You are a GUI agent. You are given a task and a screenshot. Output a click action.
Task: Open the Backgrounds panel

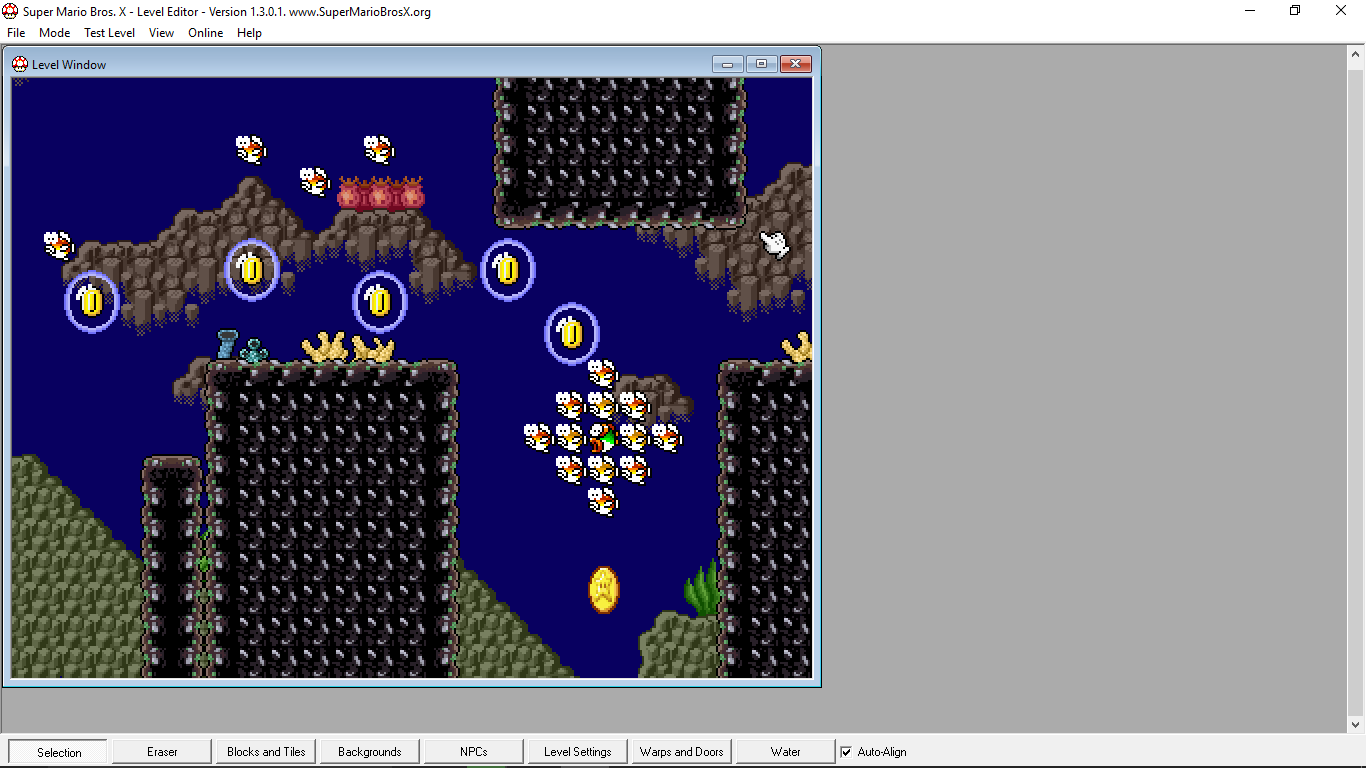pyautogui.click(x=370, y=752)
